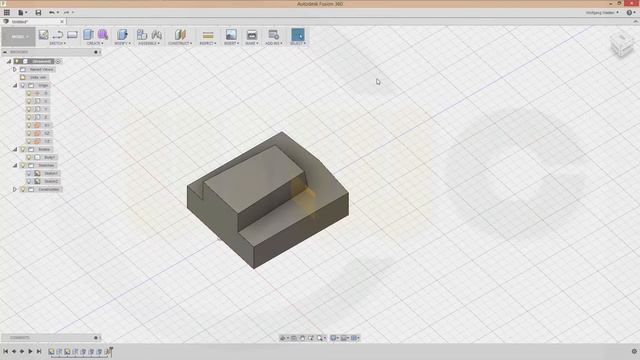The height and width of the screenshot is (360, 640).
Task: Open the SKETCH menu label
Action: (58, 43)
